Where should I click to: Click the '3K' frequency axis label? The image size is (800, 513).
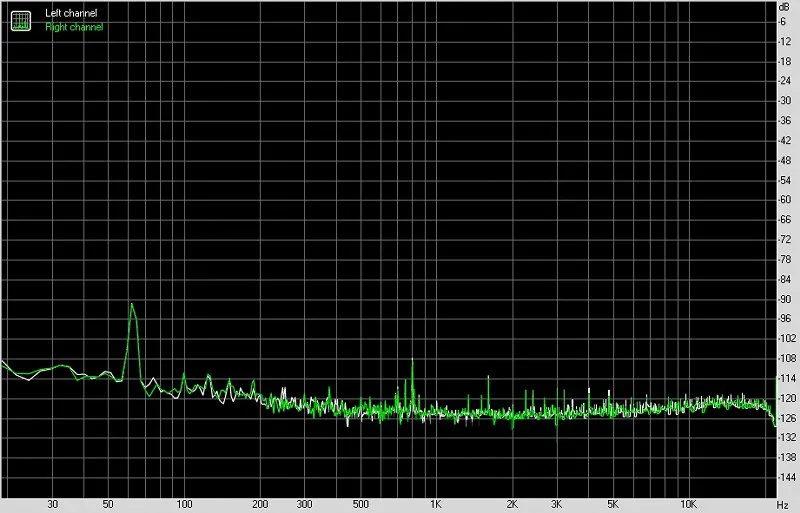pyautogui.click(x=557, y=504)
